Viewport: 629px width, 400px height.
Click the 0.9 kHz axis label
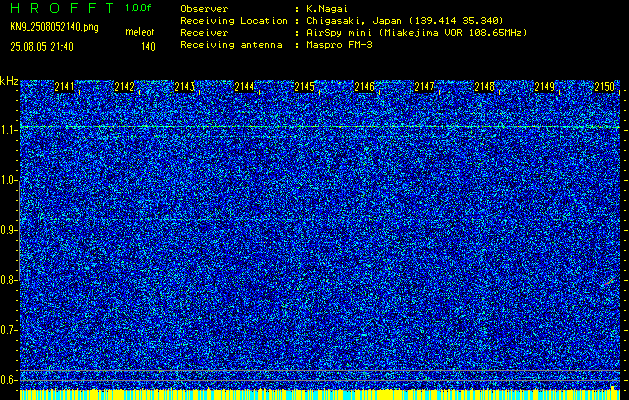(7, 230)
